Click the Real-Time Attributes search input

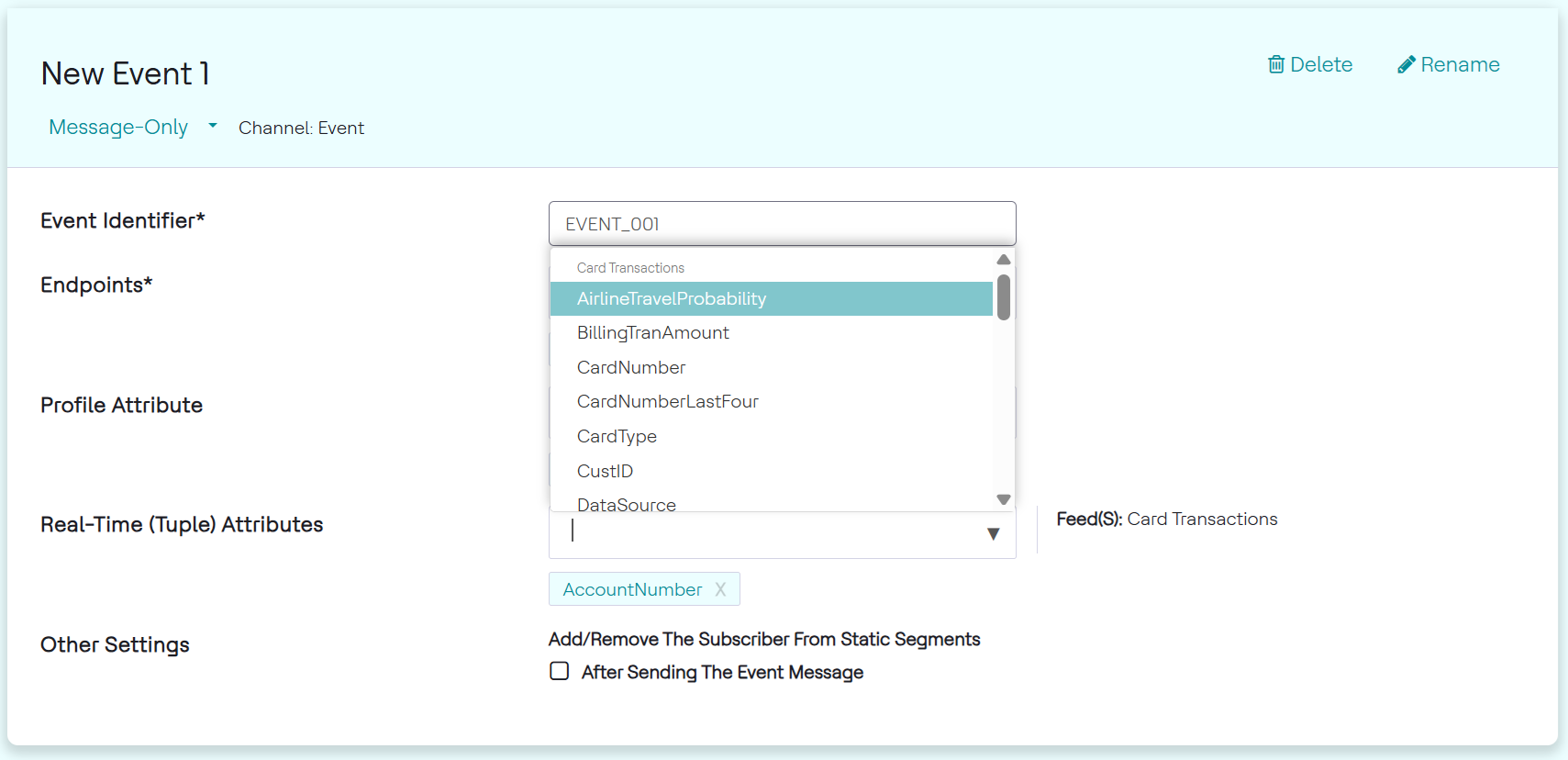[x=771, y=532]
